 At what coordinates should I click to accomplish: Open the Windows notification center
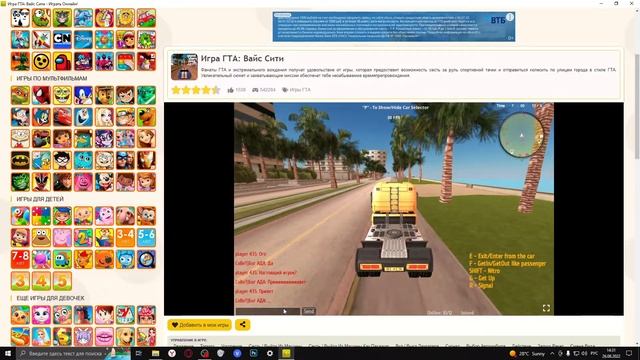click(629, 353)
